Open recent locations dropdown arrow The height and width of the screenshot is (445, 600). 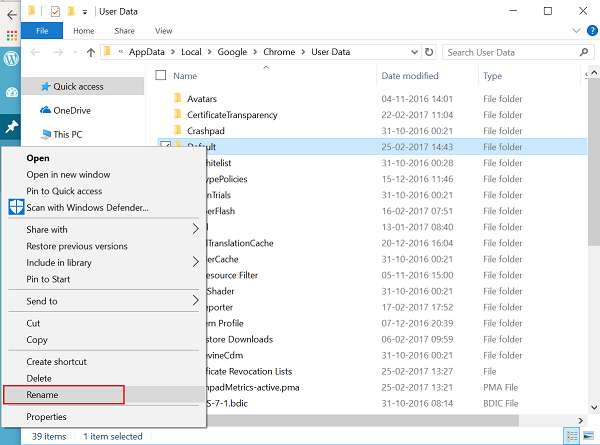(75, 52)
